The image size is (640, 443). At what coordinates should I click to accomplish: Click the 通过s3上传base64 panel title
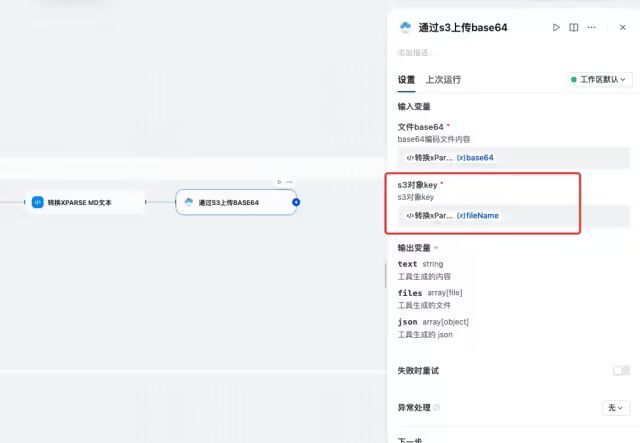(x=463, y=27)
